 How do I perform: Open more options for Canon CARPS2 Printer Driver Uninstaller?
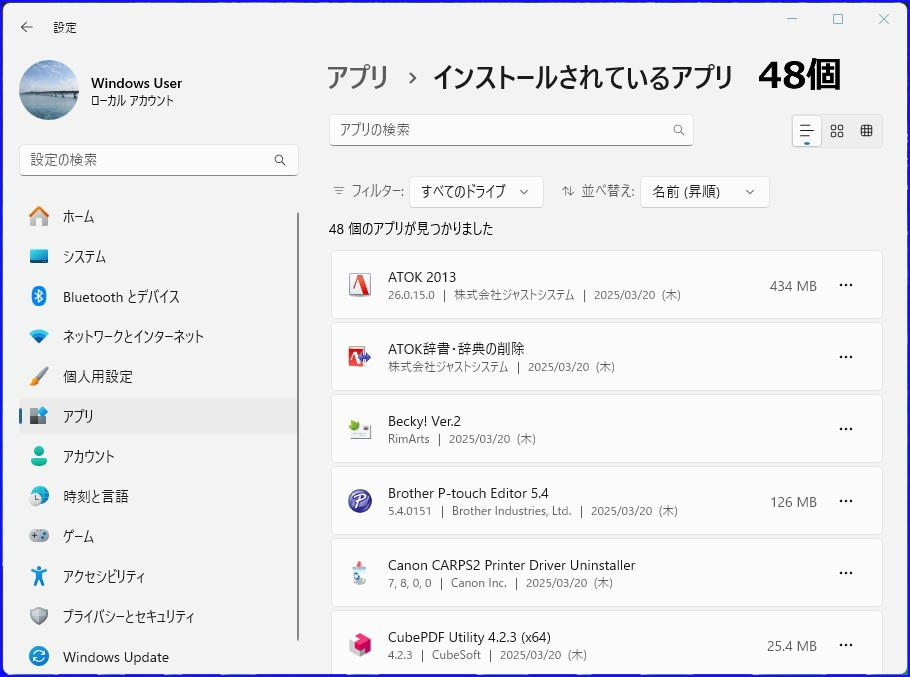pos(846,573)
